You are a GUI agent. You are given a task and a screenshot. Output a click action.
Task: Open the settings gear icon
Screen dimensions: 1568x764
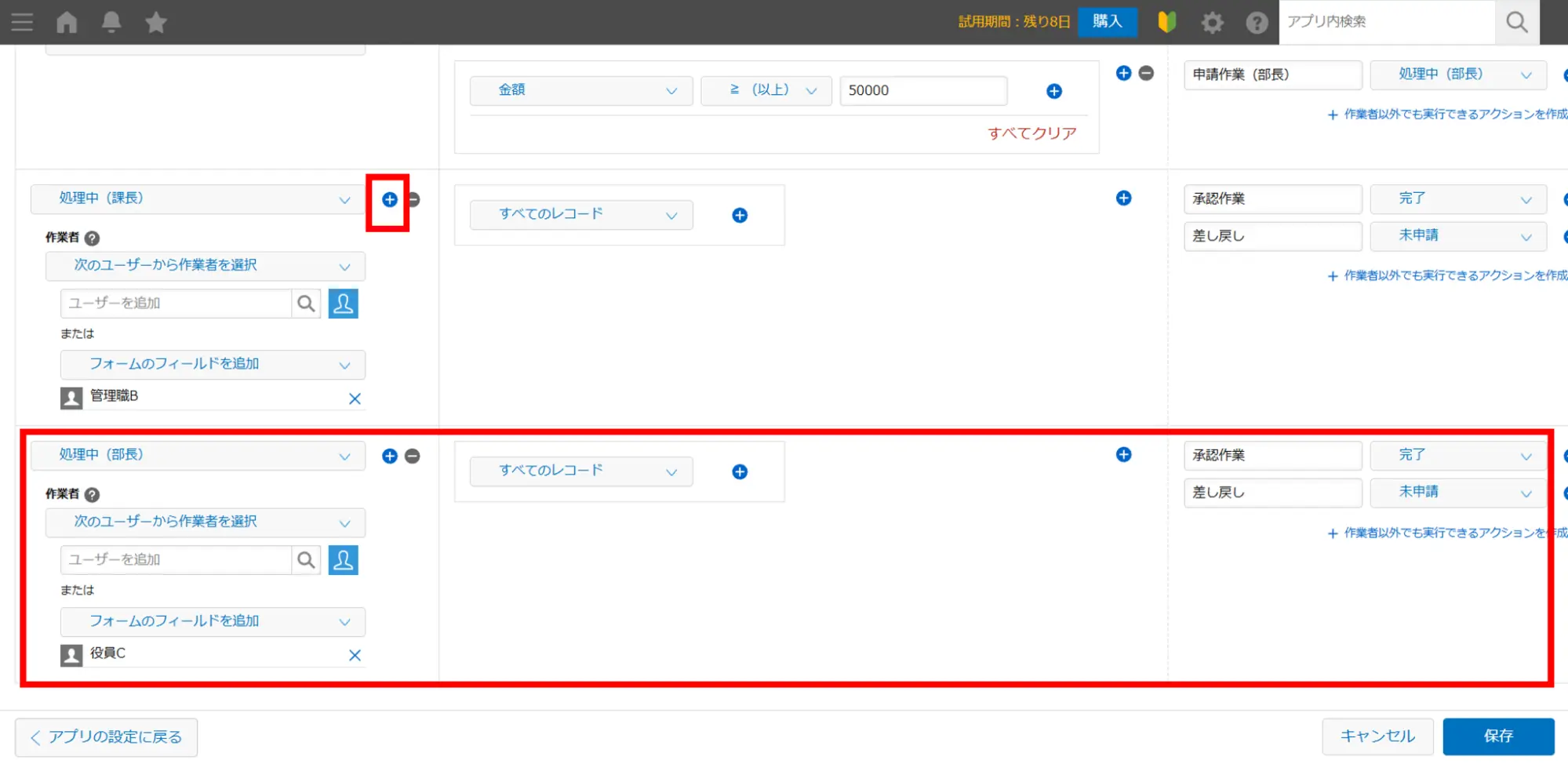click(1213, 23)
